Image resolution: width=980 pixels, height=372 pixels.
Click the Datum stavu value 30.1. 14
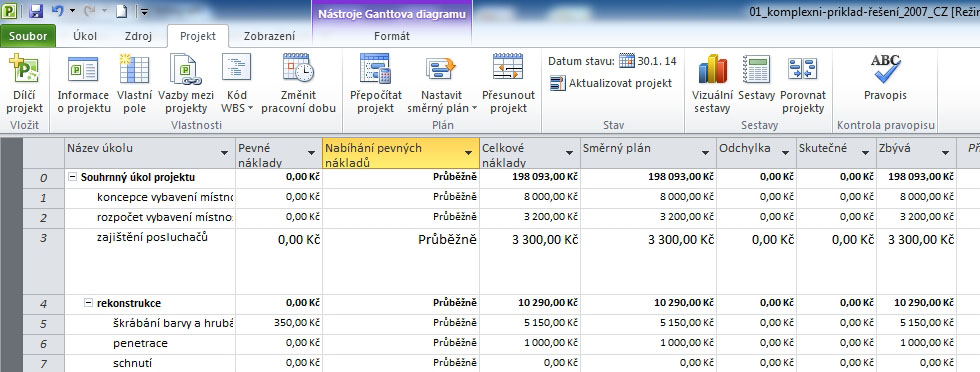[657, 61]
